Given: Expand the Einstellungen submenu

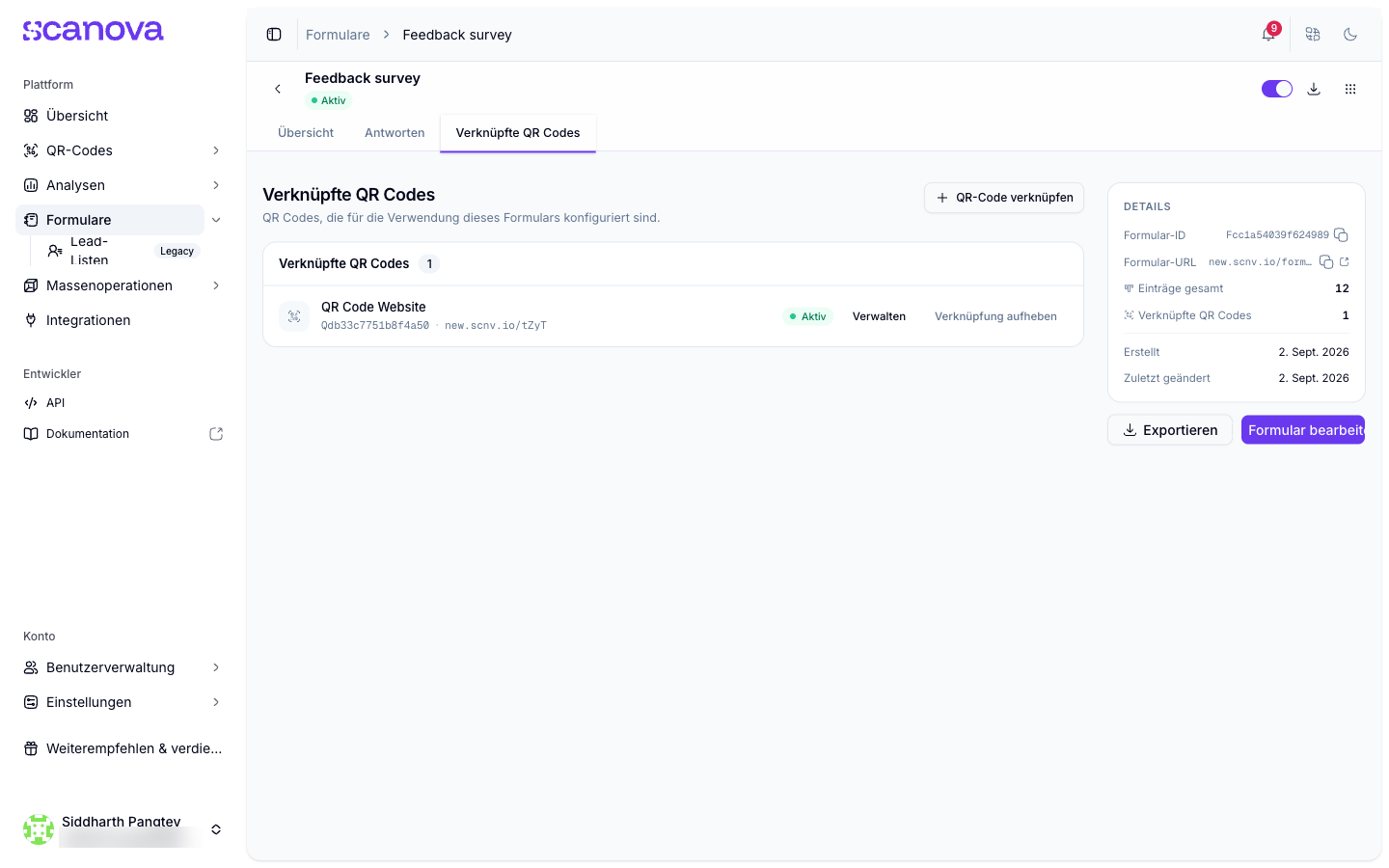Looking at the screenshot, I should point(216,702).
